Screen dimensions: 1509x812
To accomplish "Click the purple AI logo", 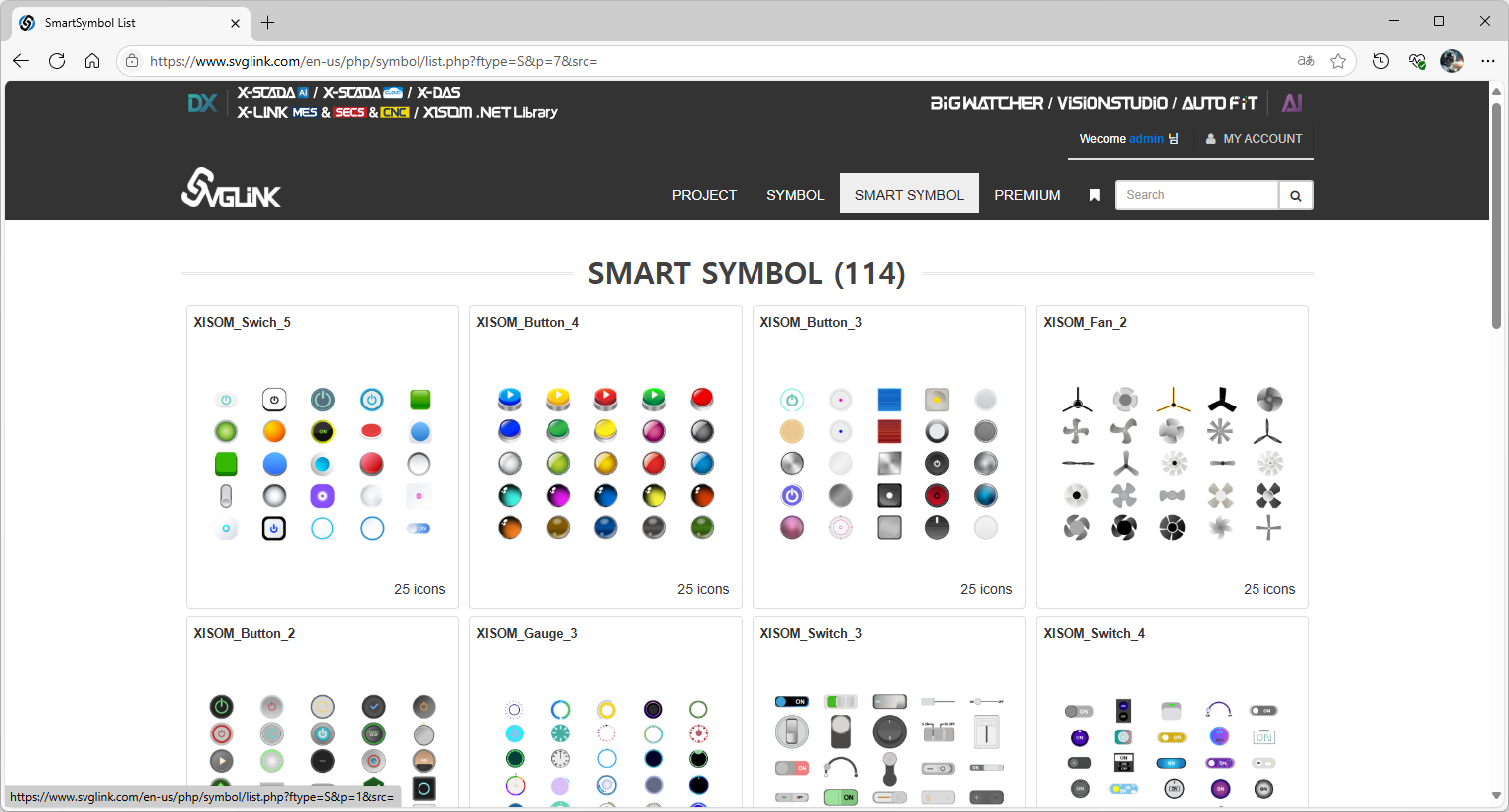I will click(x=1292, y=103).
